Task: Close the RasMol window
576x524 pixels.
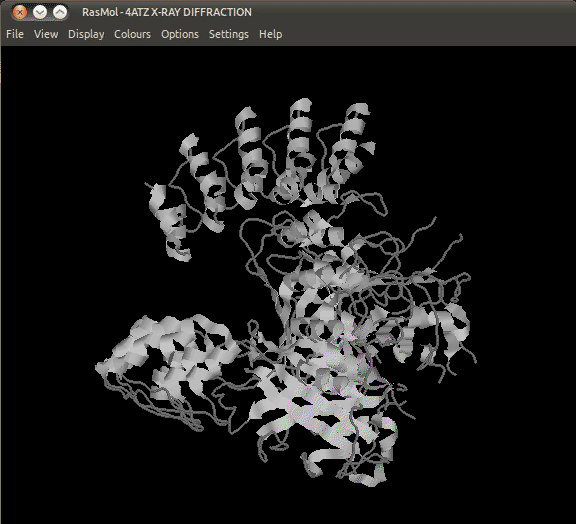Action: [19, 12]
